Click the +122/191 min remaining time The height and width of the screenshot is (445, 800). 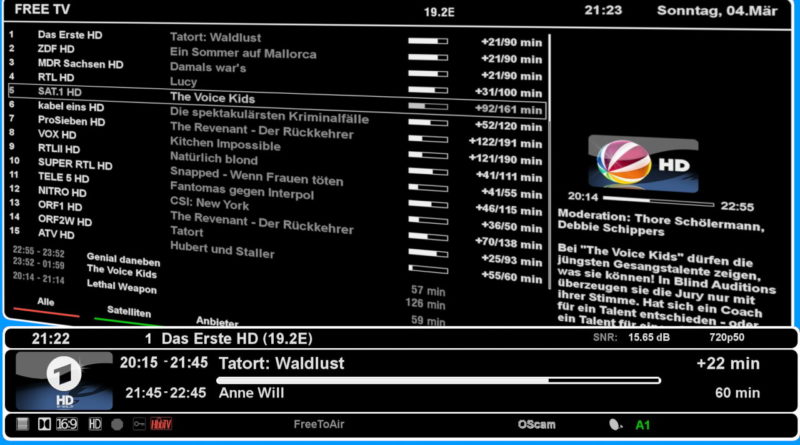click(x=505, y=143)
